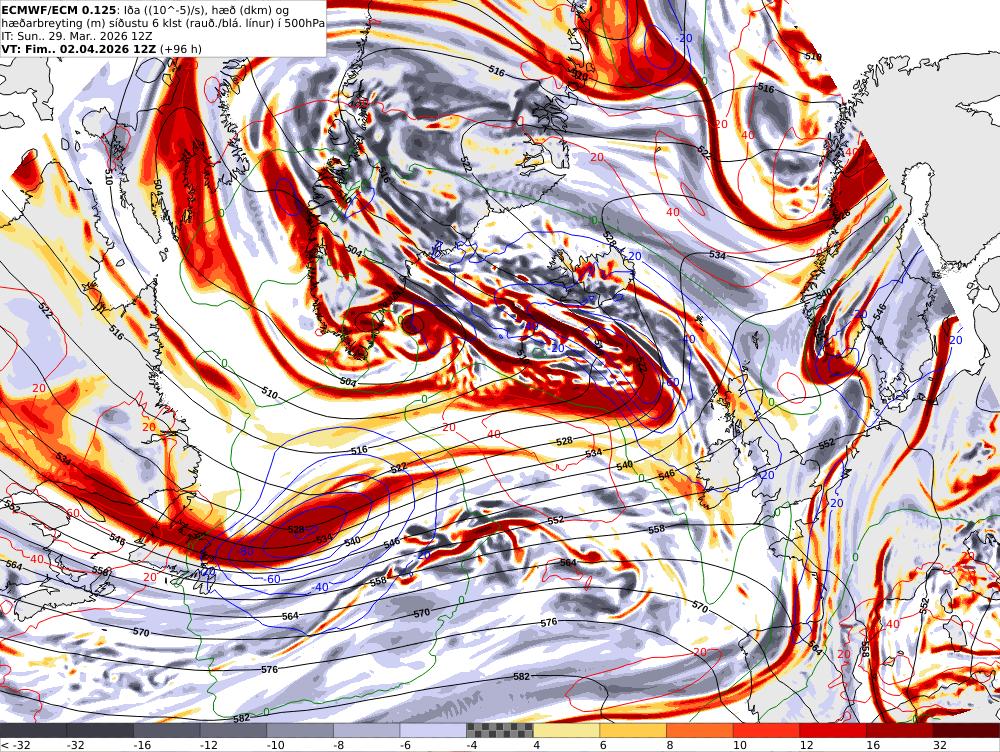Click the 'ECMWF/ECM 0.125' title text
Screen dimensions: 1000x752
[x=59, y=10]
